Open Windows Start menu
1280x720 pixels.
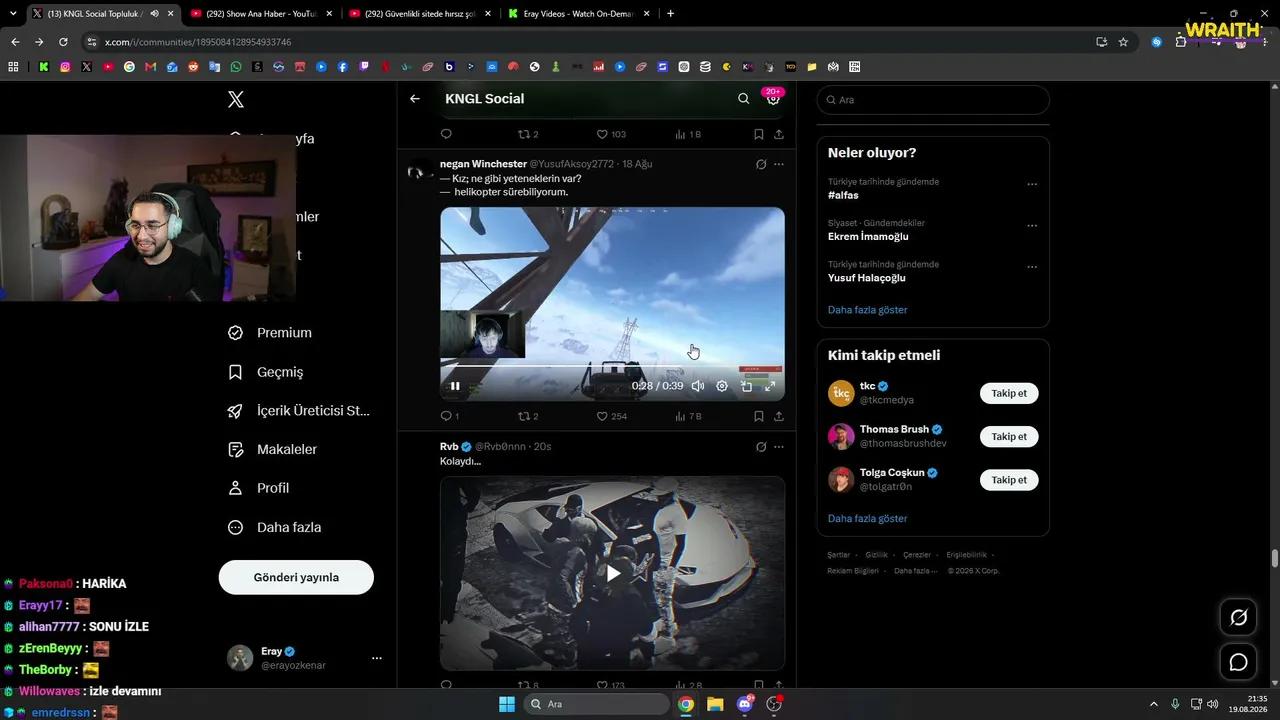[507, 704]
